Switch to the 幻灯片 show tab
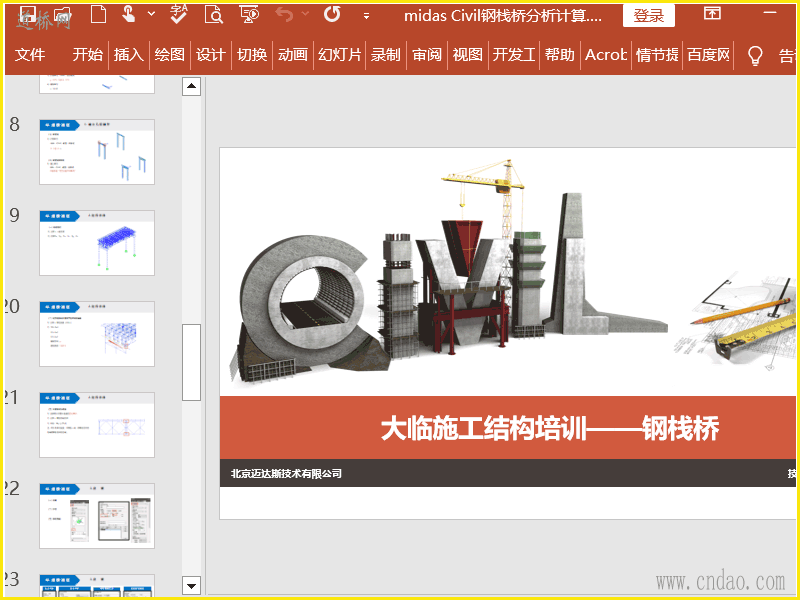Viewport: 800px width, 600px height. pos(339,55)
